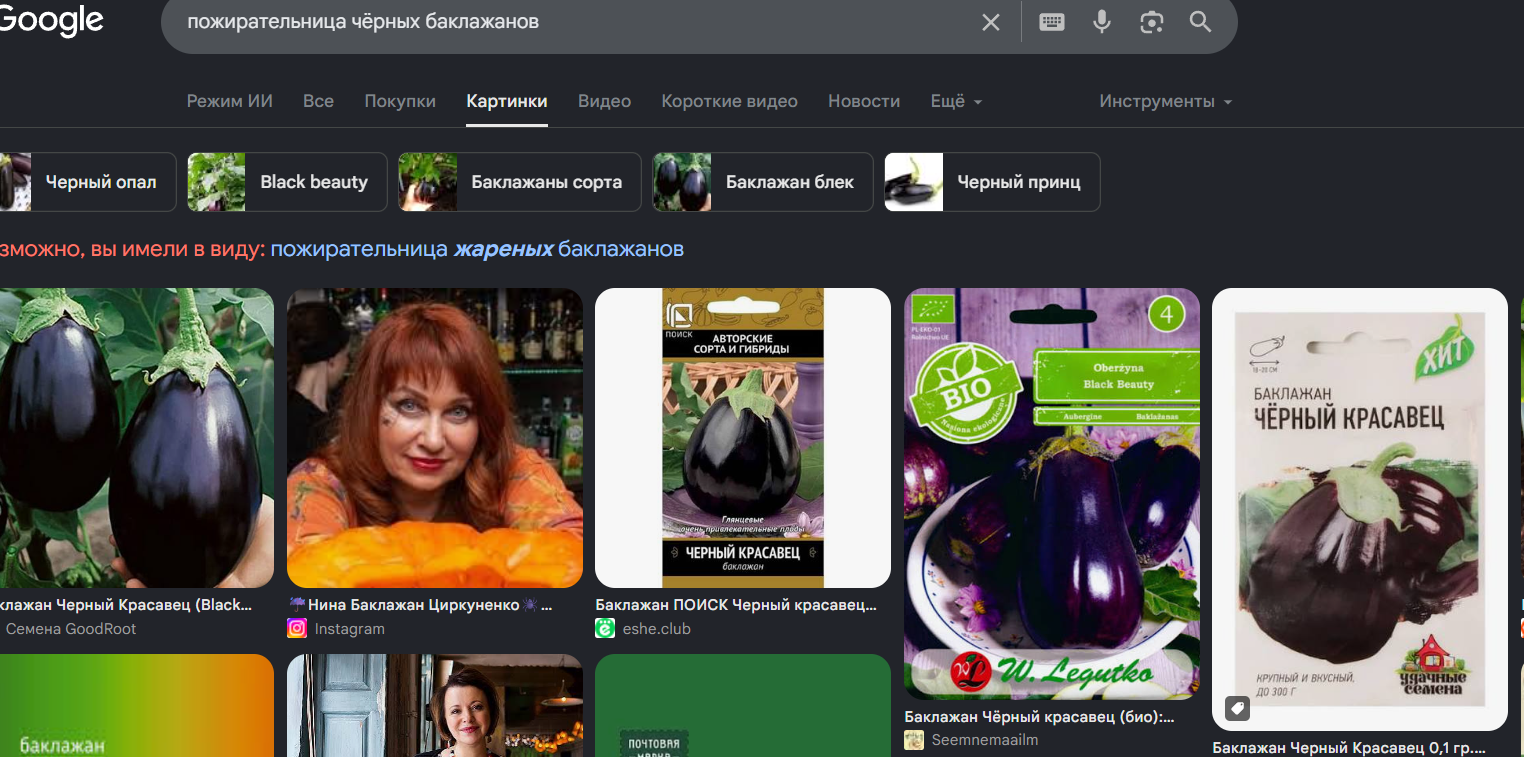Select the Баклажаны сорта filter chip
Screen dimensions: 1524x757
(520, 182)
